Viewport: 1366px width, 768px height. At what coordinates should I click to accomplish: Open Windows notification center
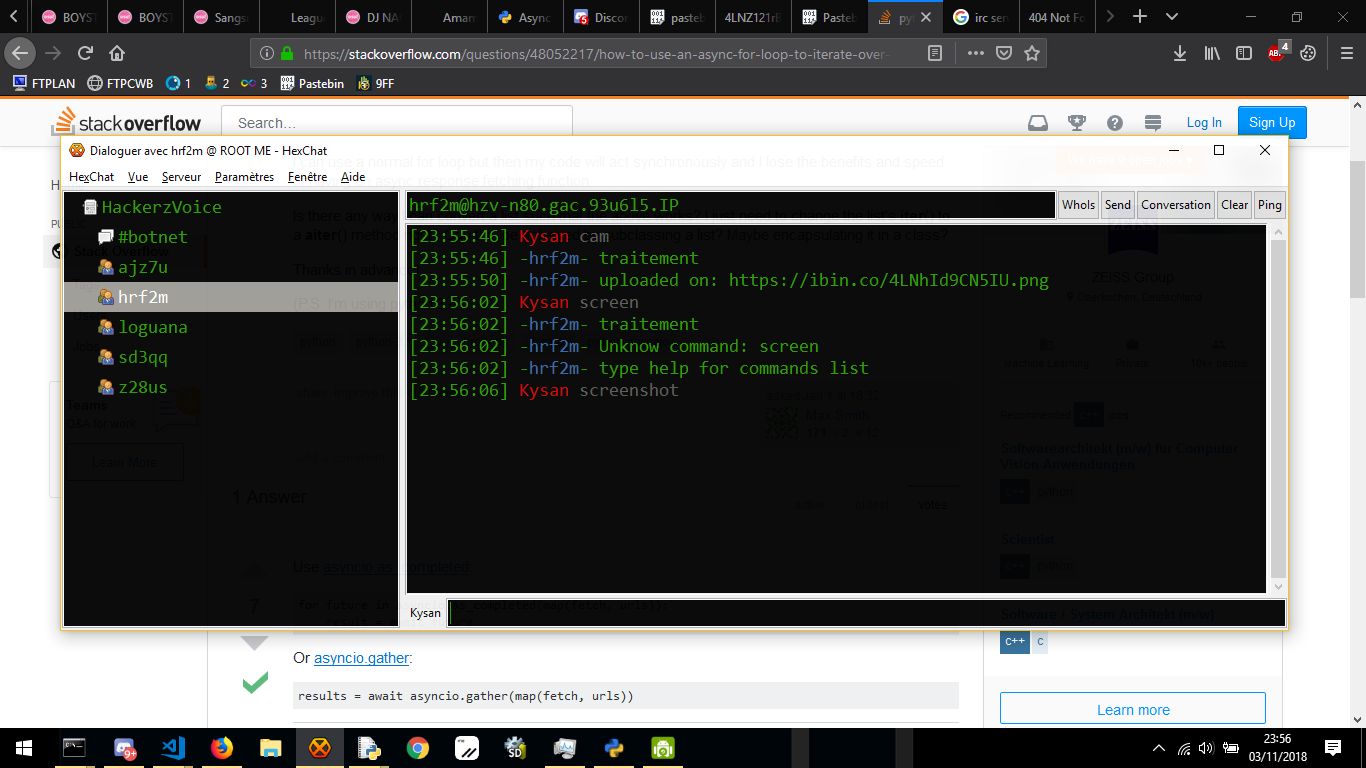pyautogui.click(x=1333, y=747)
